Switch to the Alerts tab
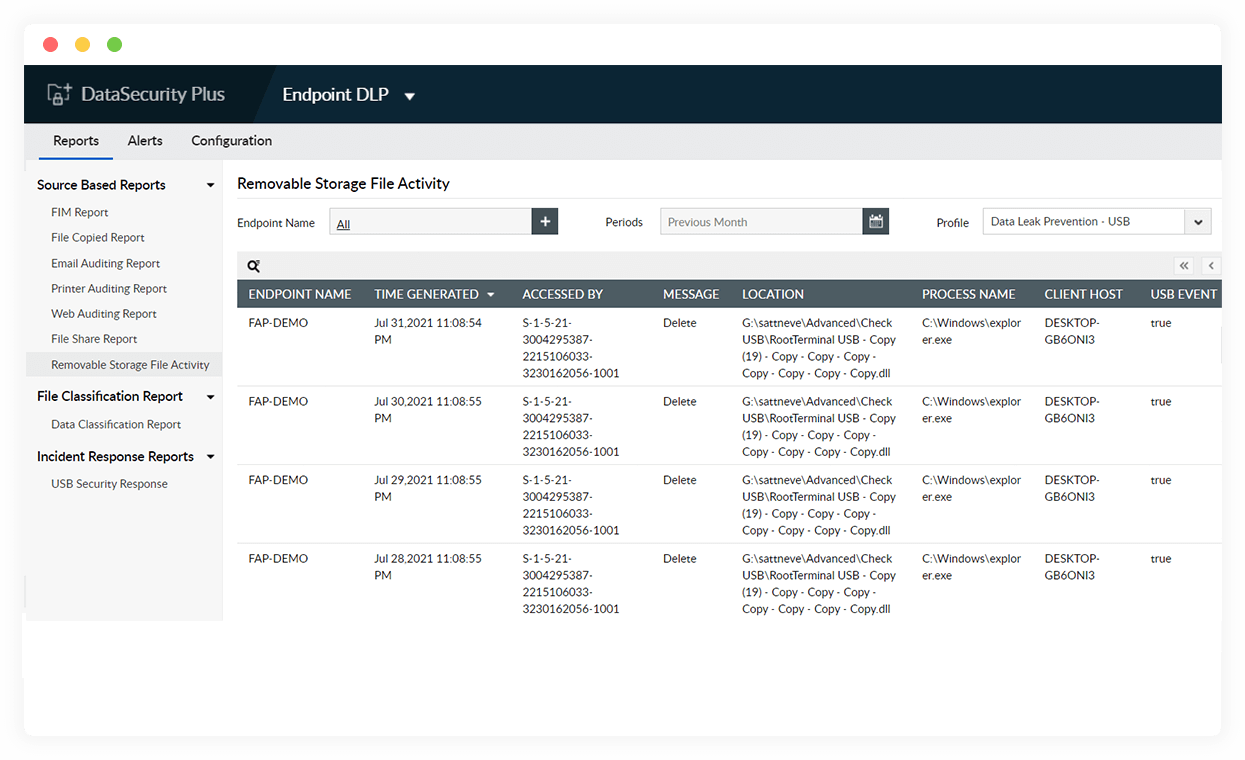The width and height of the screenshot is (1245, 760). (145, 141)
